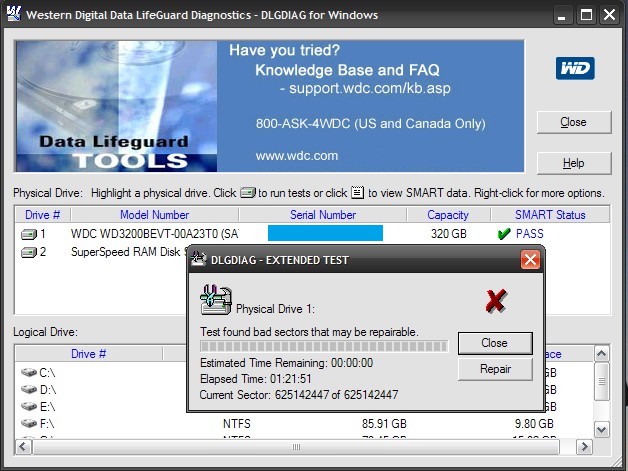
Task: Minimize the main DLGDIAG window
Action: (x=562, y=15)
